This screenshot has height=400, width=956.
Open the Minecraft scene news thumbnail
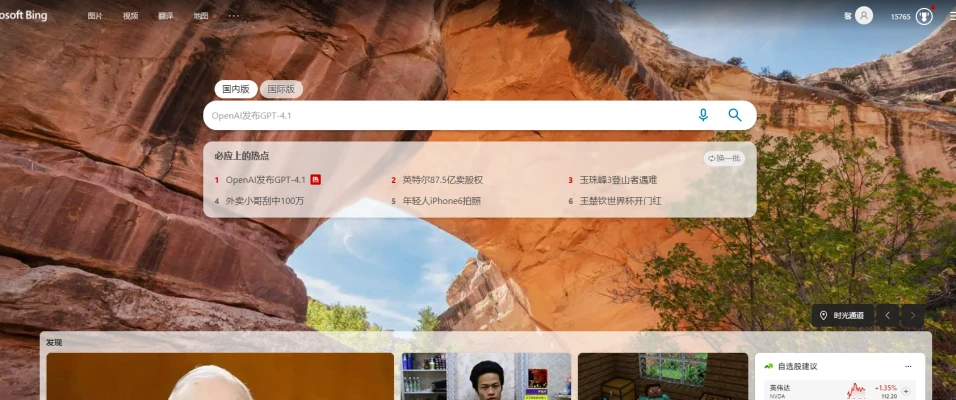(663, 376)
